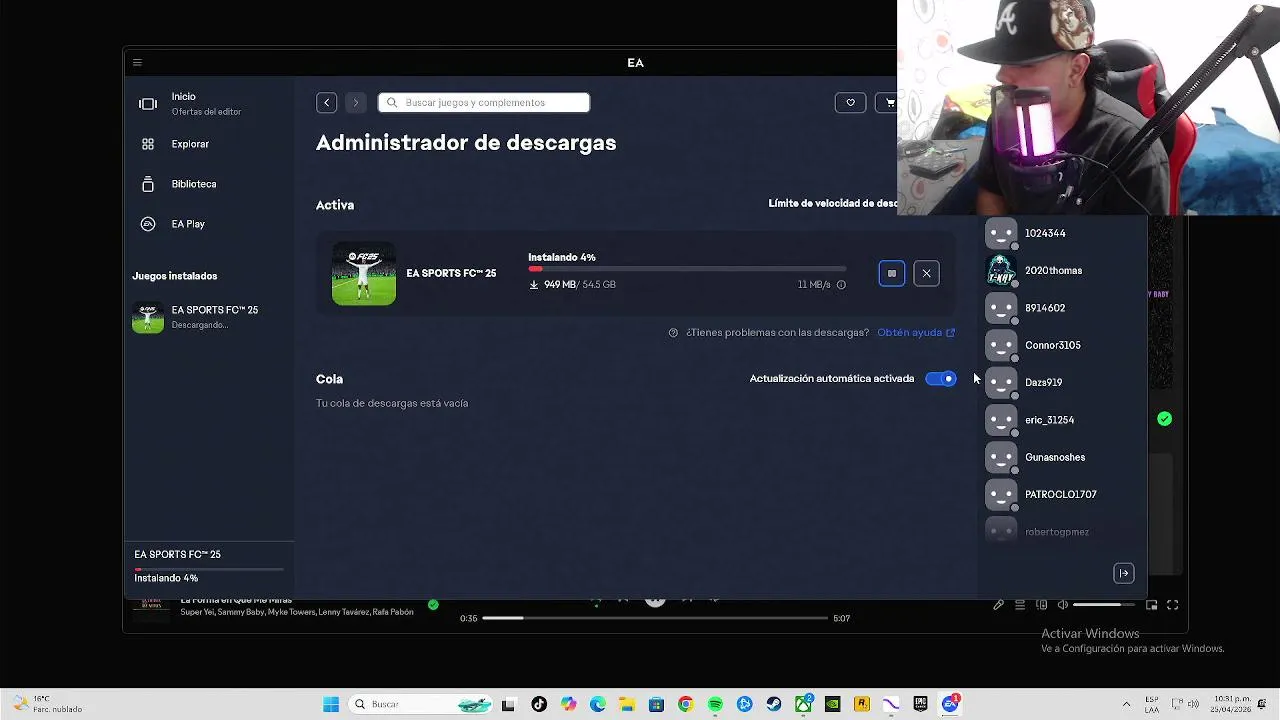Image resolution: width=1280 pixels, height=720 pixels.
Task: Open friend 2020thomas avatar
Action: (1001, 270)
